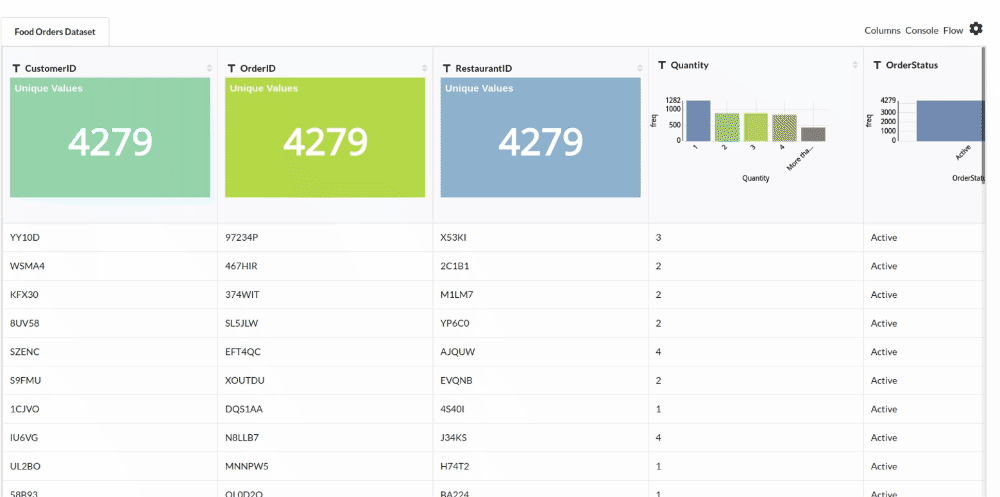Image resolution: width=1000 pixels, height=497 pixels.
Task: Click order cell N8LLB7
Action: point(242,438)
